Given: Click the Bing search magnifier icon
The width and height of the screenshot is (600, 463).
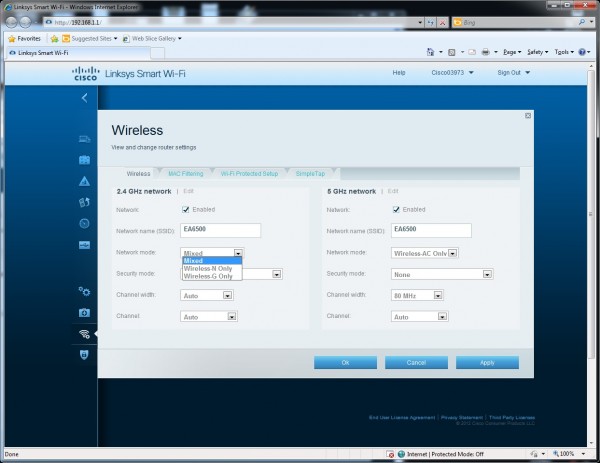Looking at the screenshot, I should click(582, 22).
